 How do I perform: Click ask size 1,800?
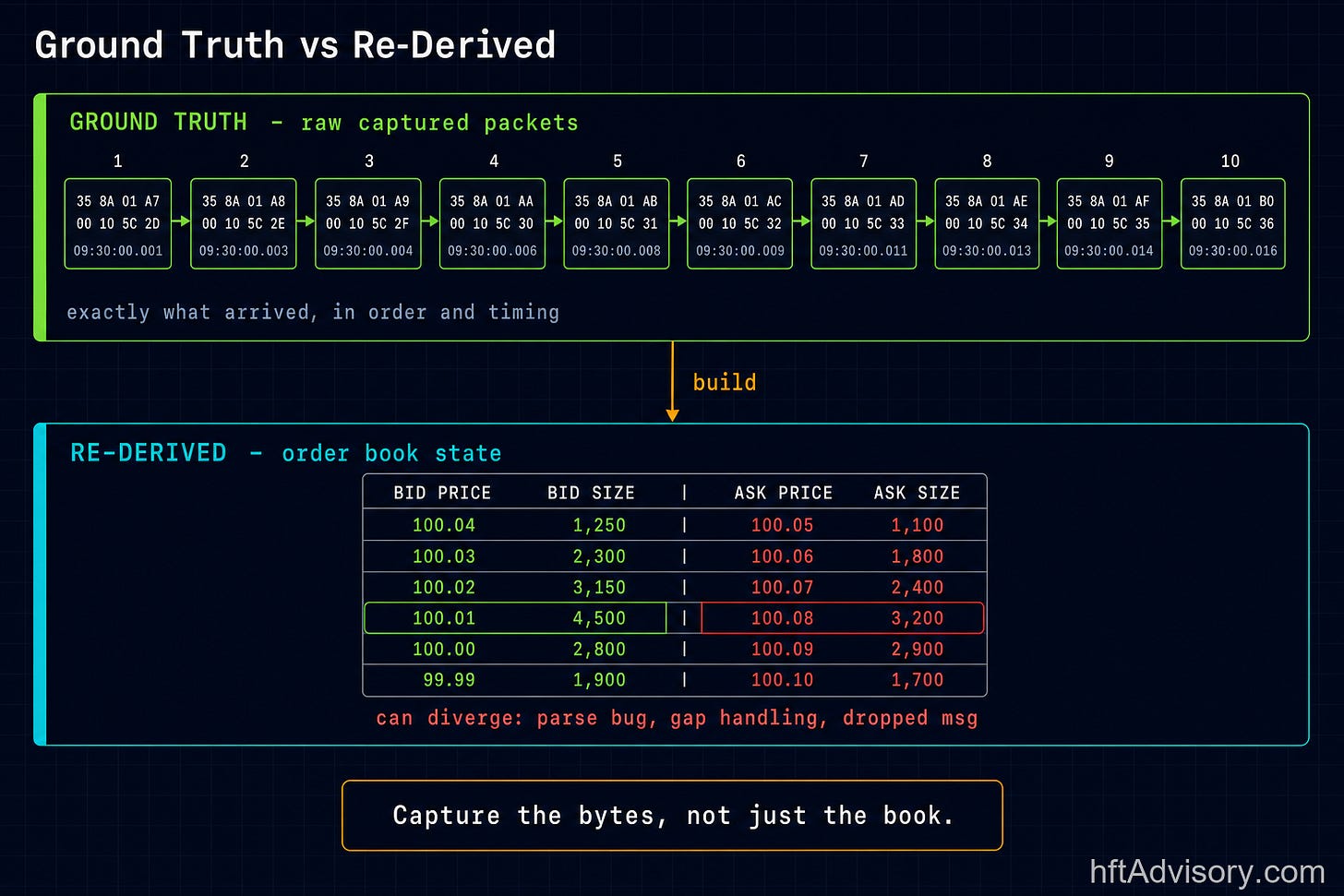click(918, 556)
